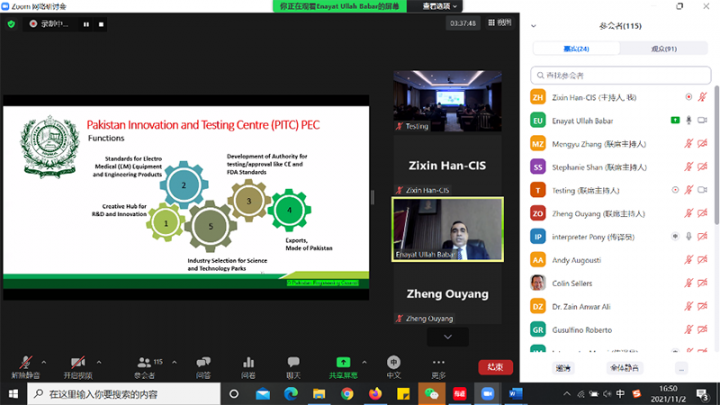Select Andy Augousti in participant list
The height and width of the screenshot is (405, 720).
click(619, 260)
